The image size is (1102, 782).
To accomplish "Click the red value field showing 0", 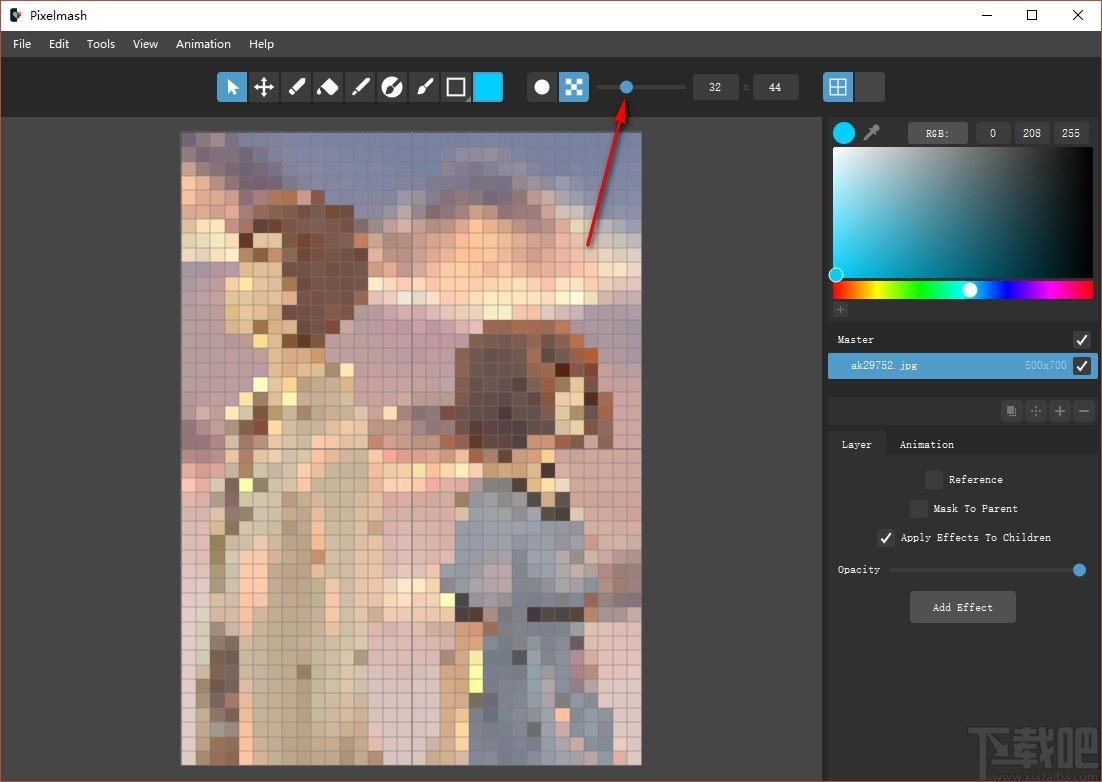I will [992, 133].
